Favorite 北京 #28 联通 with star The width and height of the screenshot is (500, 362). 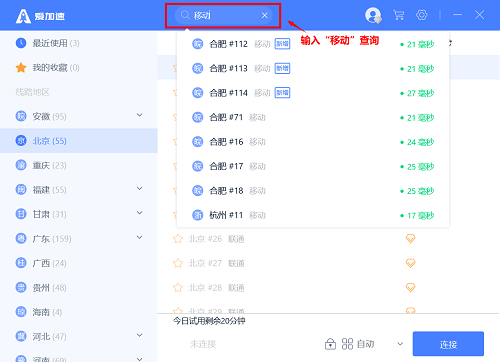(178, 288)
